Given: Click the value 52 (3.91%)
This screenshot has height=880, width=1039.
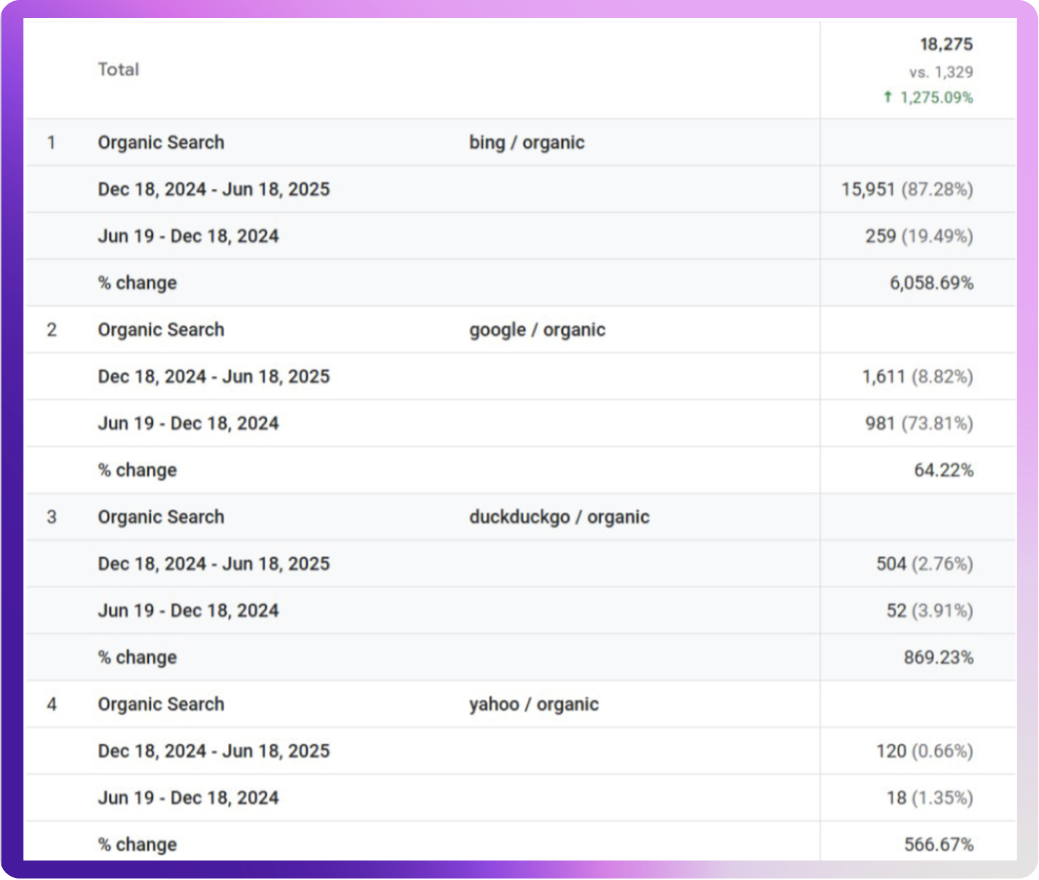Looking at the screenshot, I should pos(930,610).
